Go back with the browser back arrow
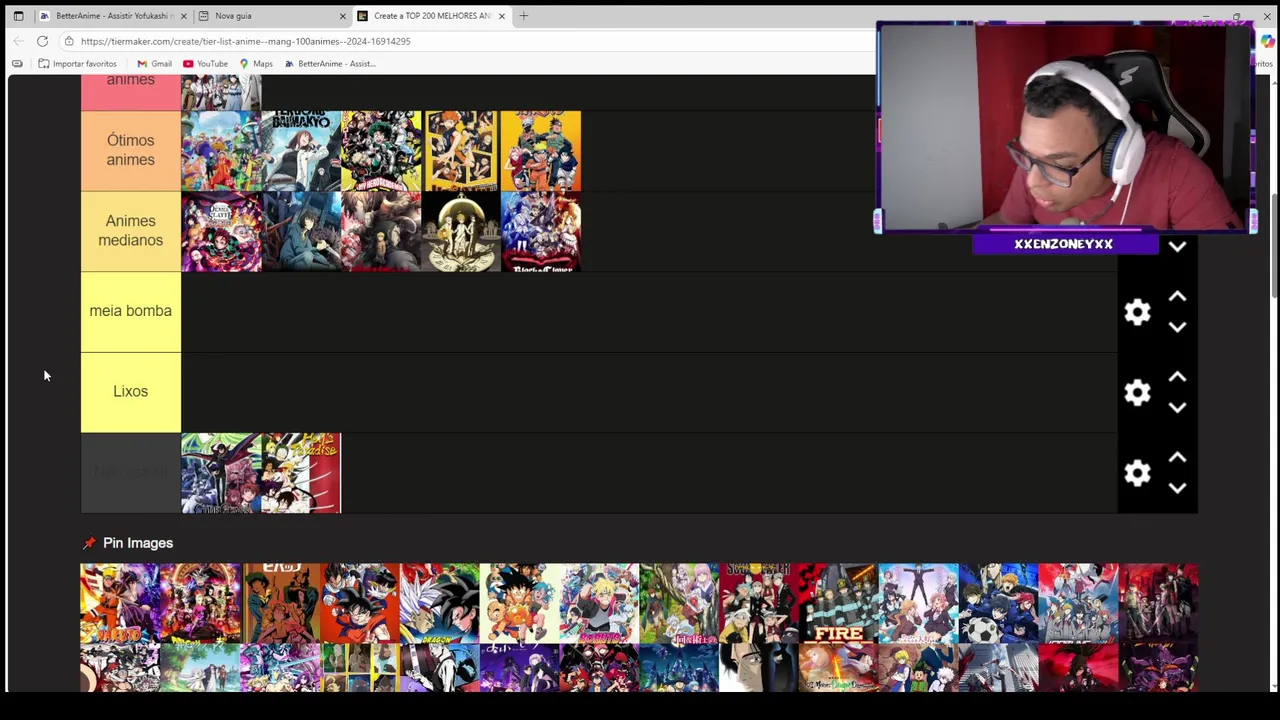1280x720 pixels. (x=18, y=41)
